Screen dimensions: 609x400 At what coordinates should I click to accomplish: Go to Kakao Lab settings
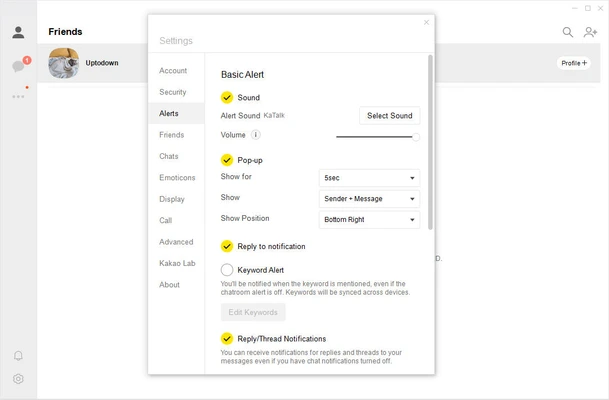click(x=177, y=263)
